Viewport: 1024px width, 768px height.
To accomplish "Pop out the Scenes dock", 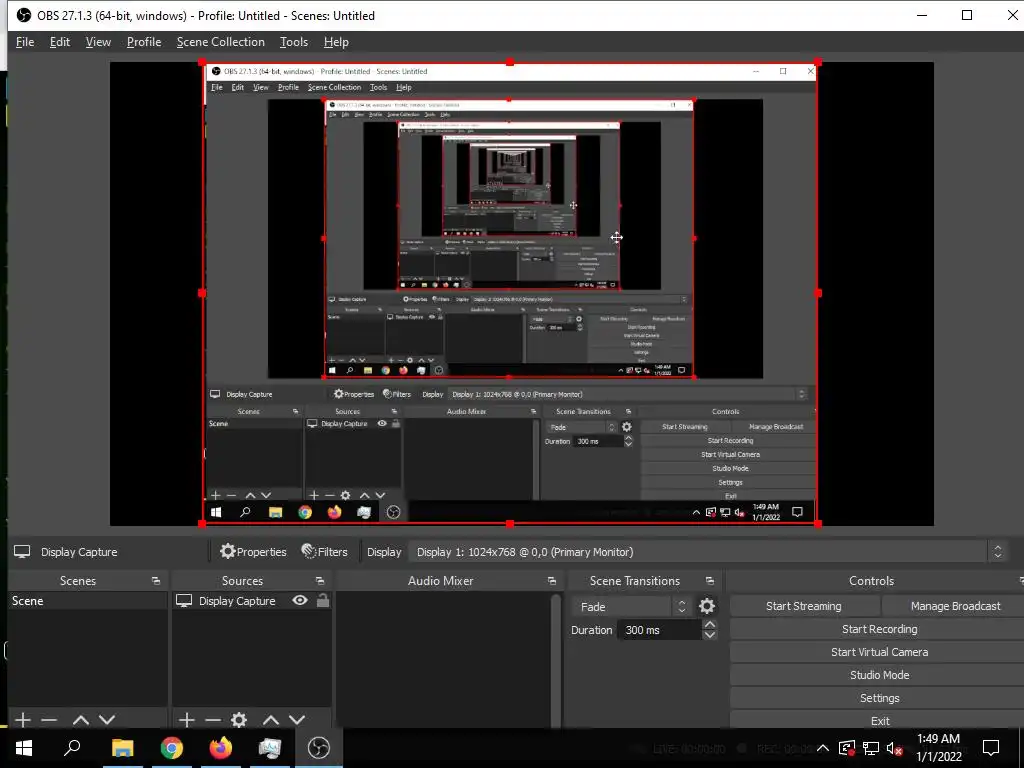I will pyautogui.click(x=155, y=581).
